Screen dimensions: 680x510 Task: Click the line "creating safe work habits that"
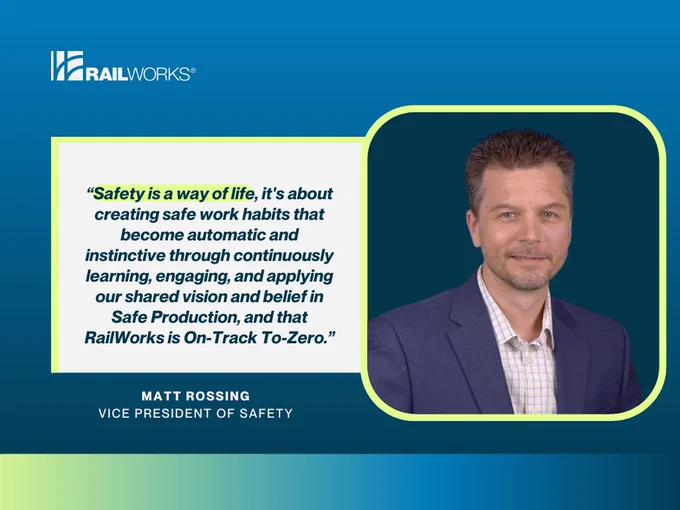click(209, 214)
